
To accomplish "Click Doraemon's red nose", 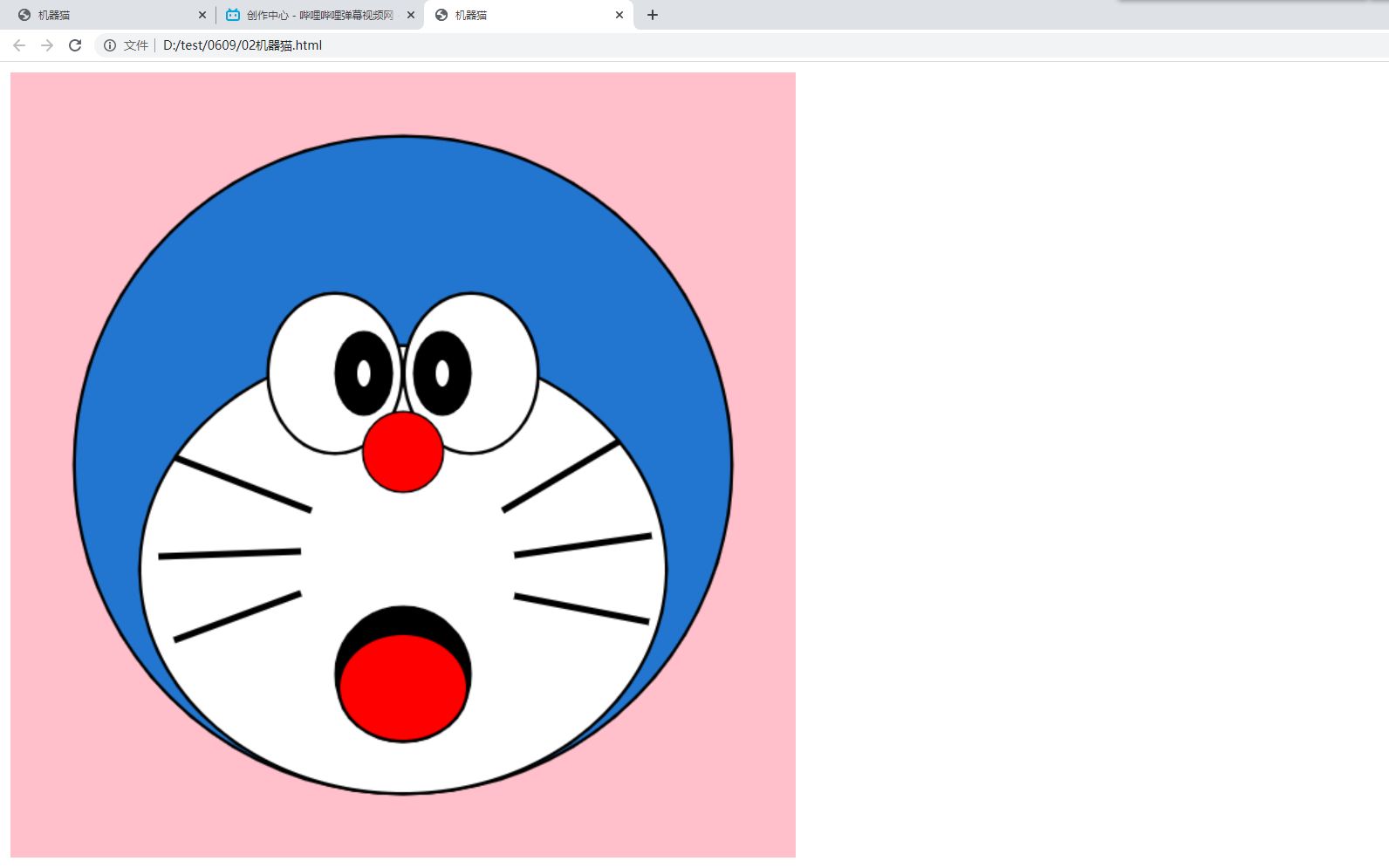I will point(403,452).
